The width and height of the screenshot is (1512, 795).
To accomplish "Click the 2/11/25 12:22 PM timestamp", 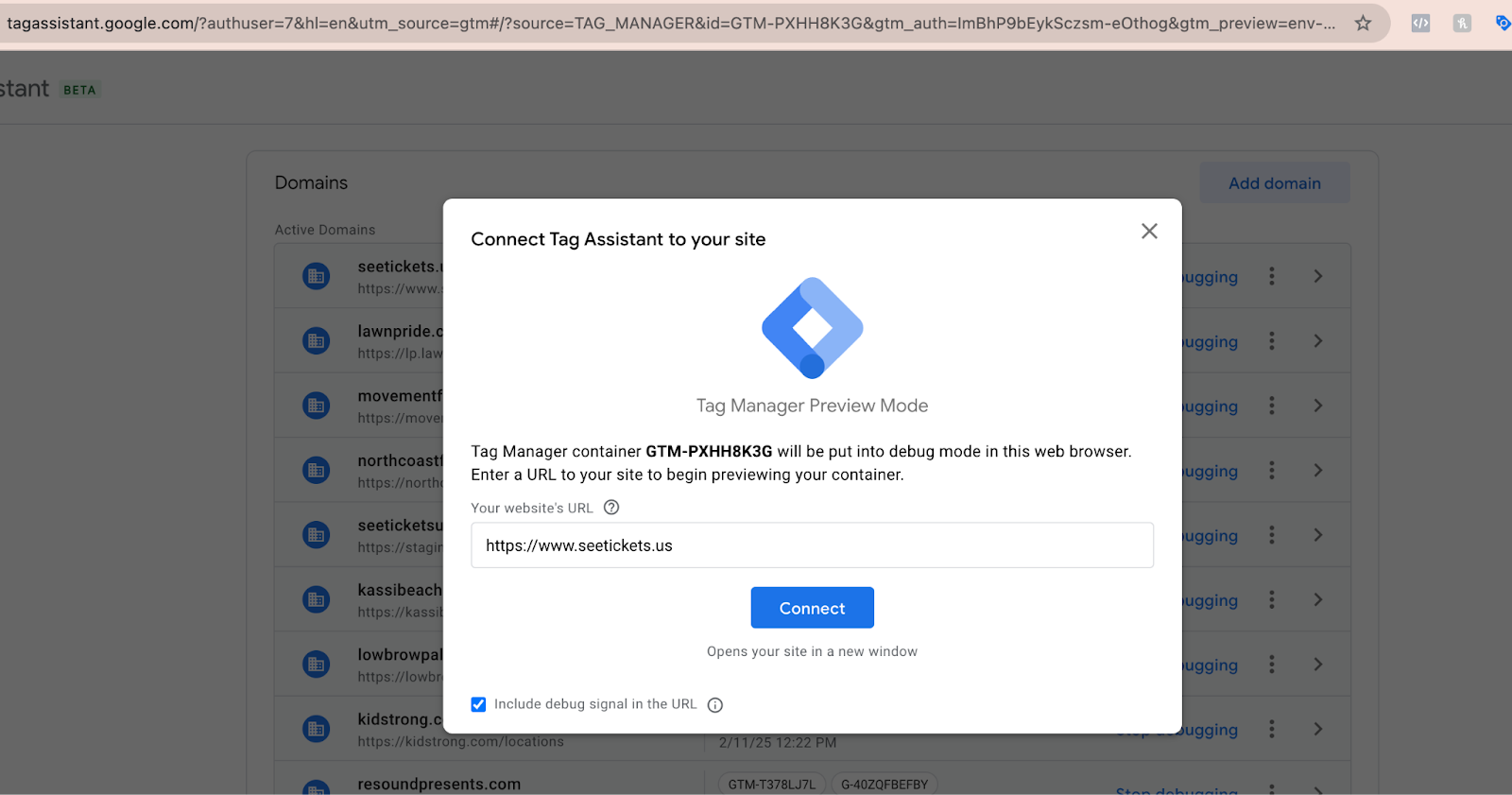I will pos(777,743).
